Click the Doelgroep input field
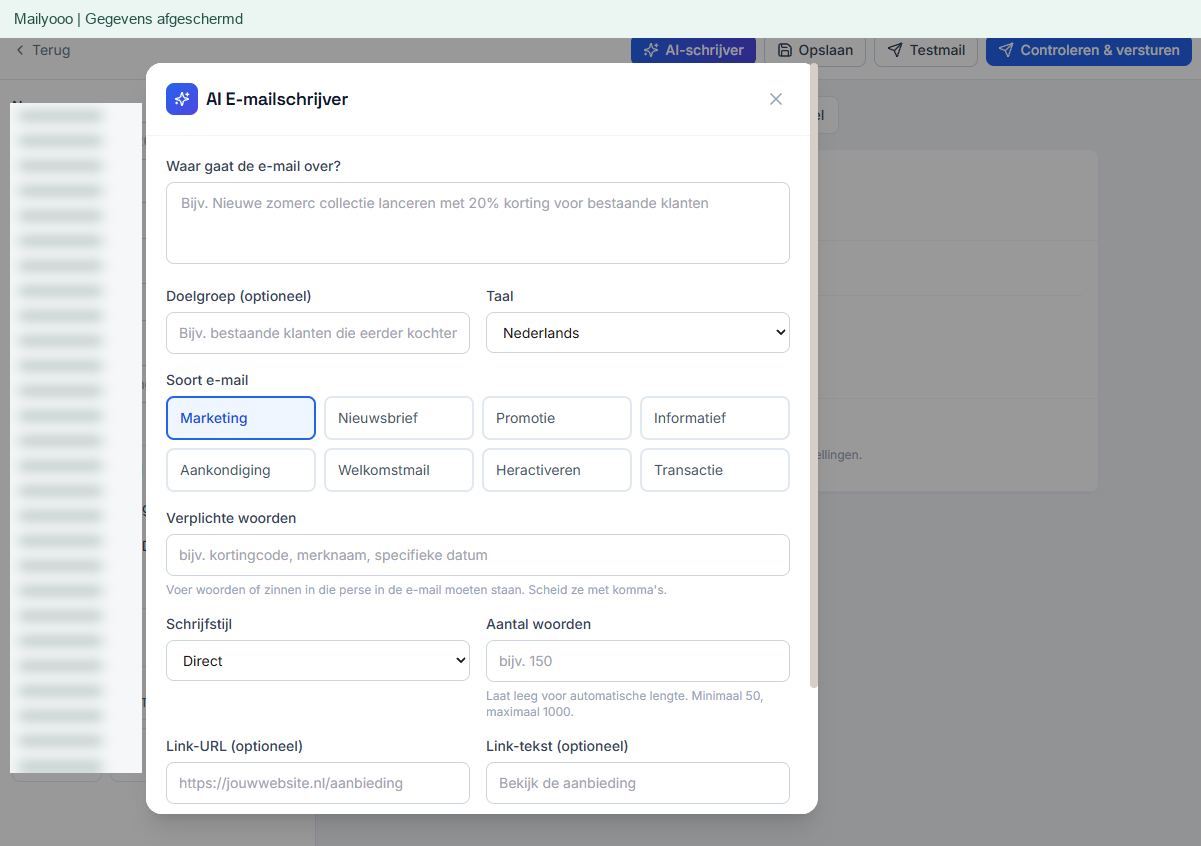 (318, 333)
